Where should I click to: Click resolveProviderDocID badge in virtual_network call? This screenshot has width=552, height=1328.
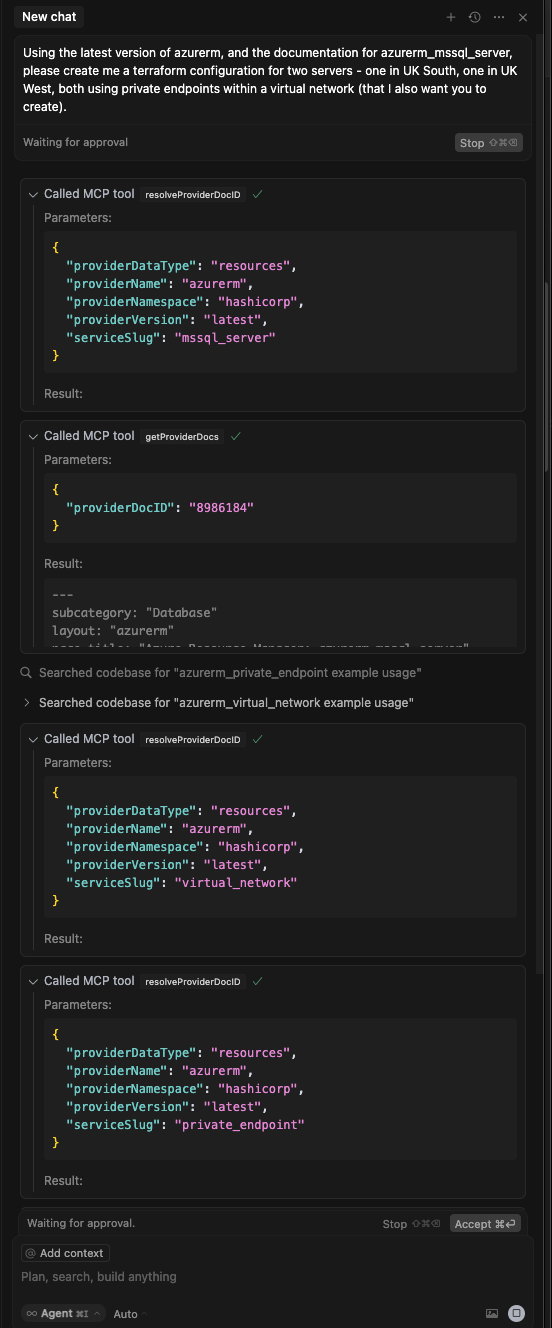[193, 740]
